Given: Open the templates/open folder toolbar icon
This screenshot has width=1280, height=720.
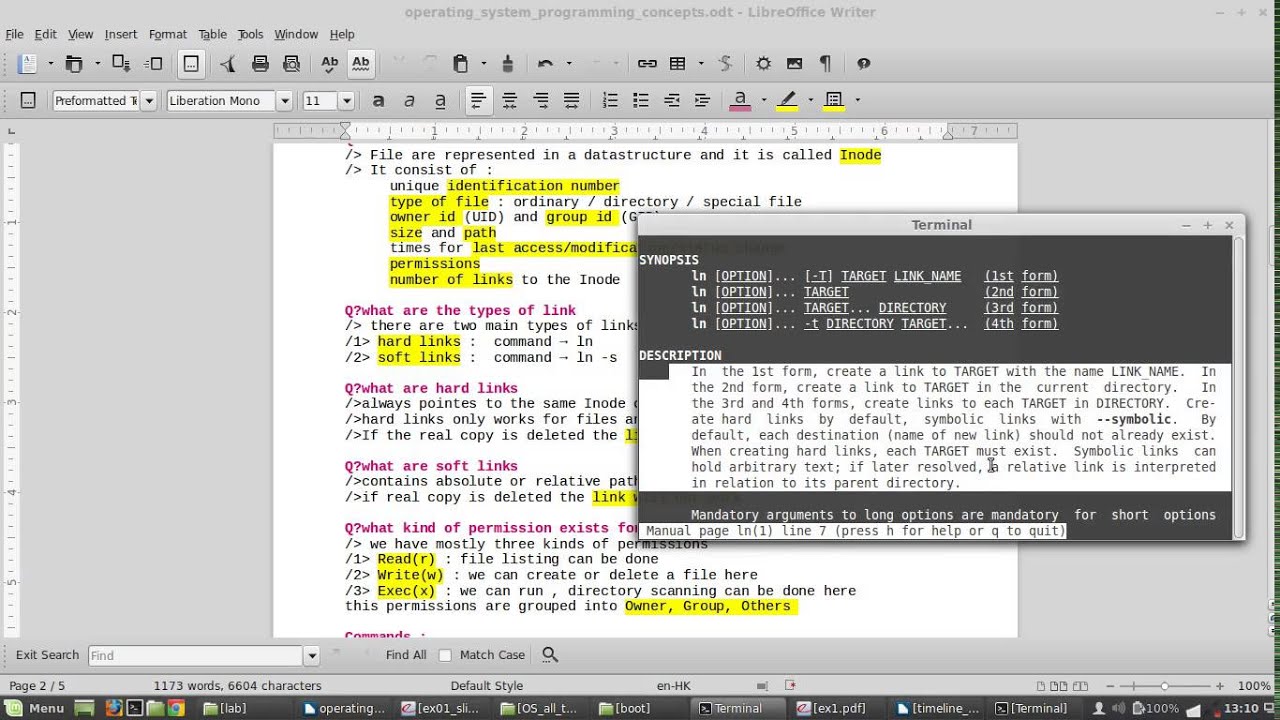Looking at the screenshot, I should point(73,64).
